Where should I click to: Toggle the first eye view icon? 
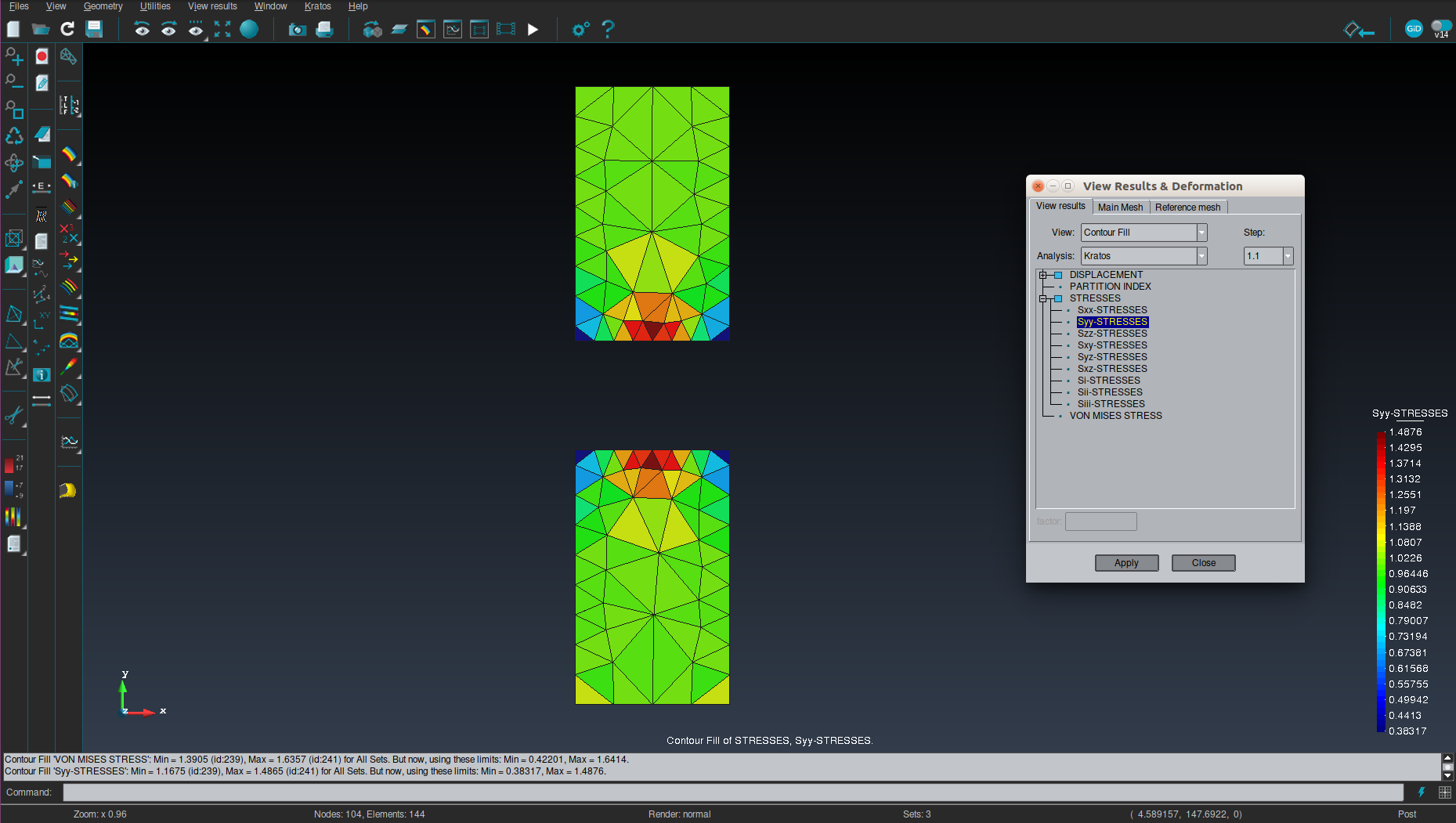(x=142, y=29)
